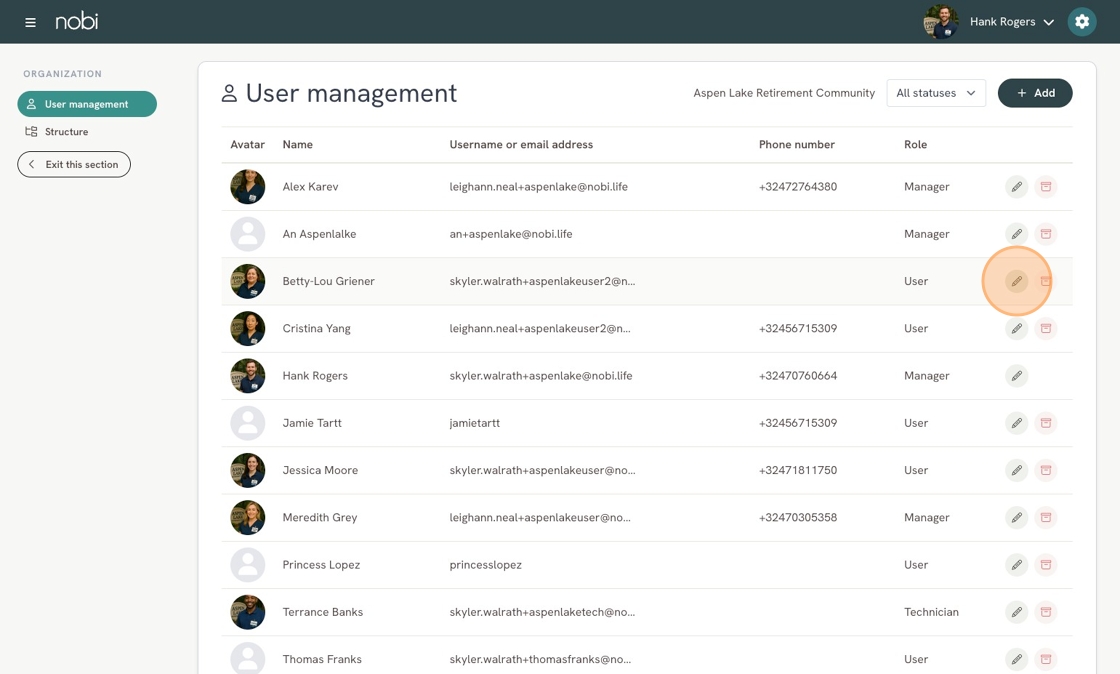Open the All statuses filter dropdown
Image resolution: width=1120 pixels, height=674 pixels.
coord(935,93)
